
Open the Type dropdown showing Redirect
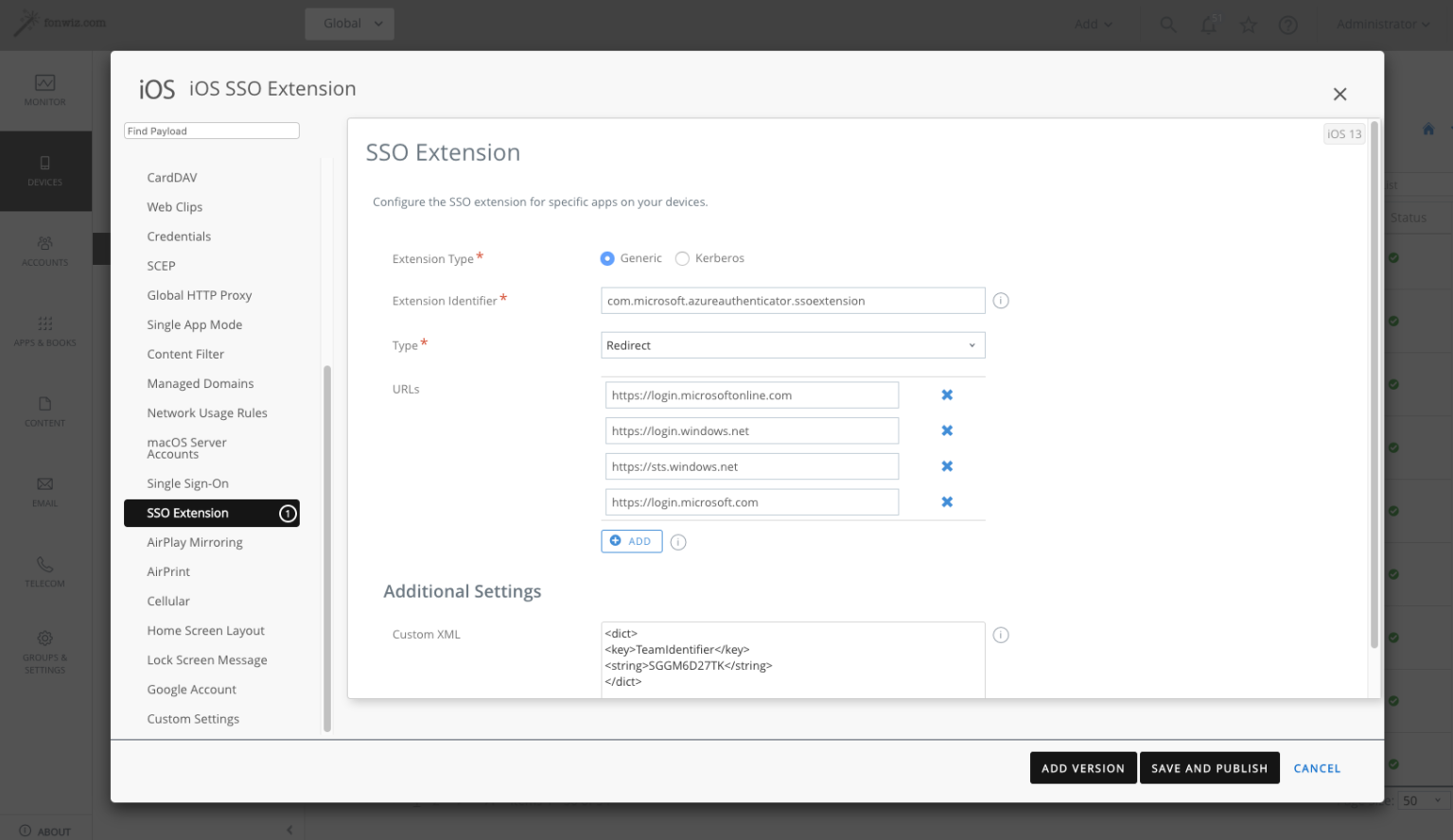tap(793, 345)
